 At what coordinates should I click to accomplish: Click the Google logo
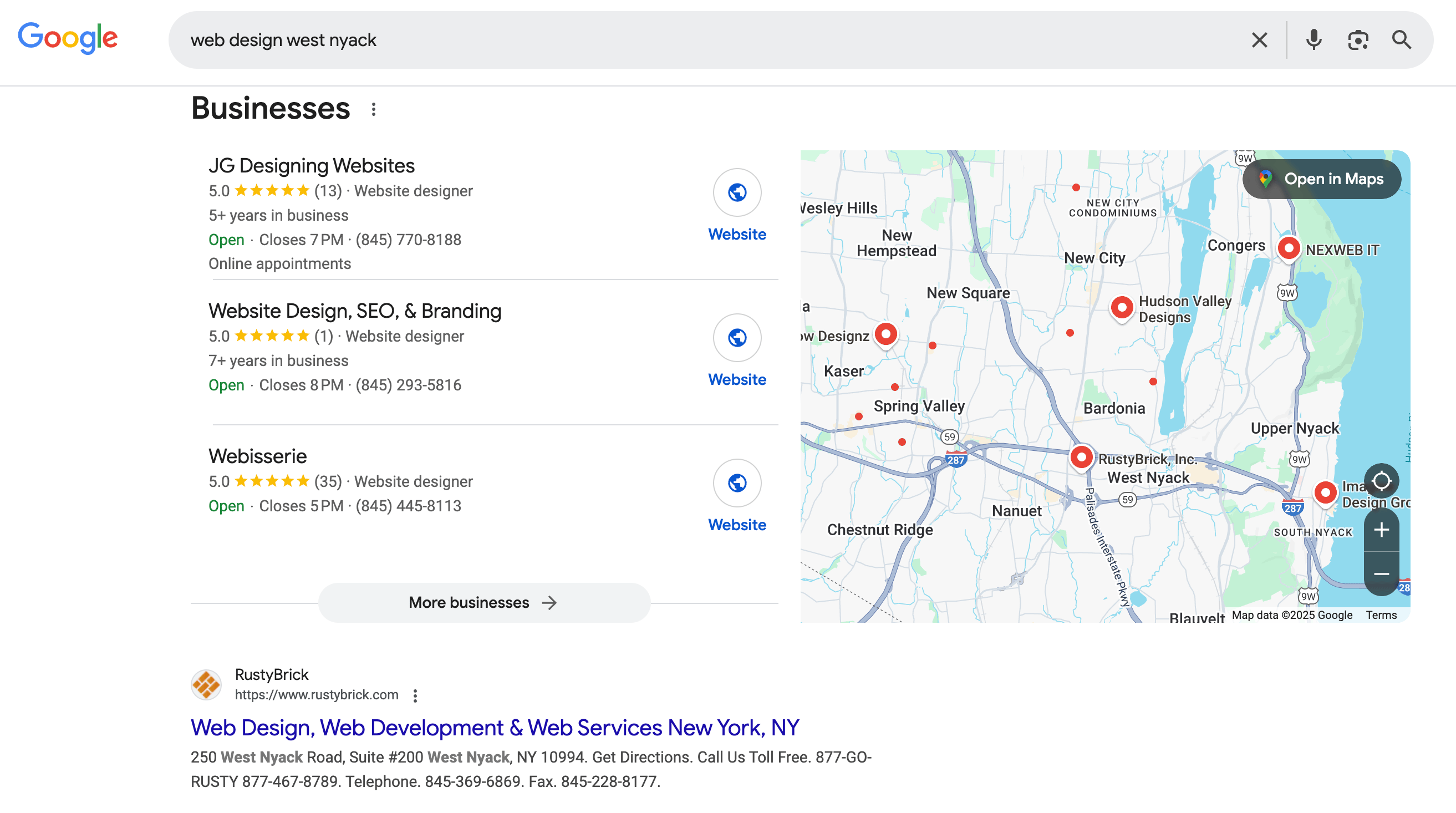[x=68, y=38]
